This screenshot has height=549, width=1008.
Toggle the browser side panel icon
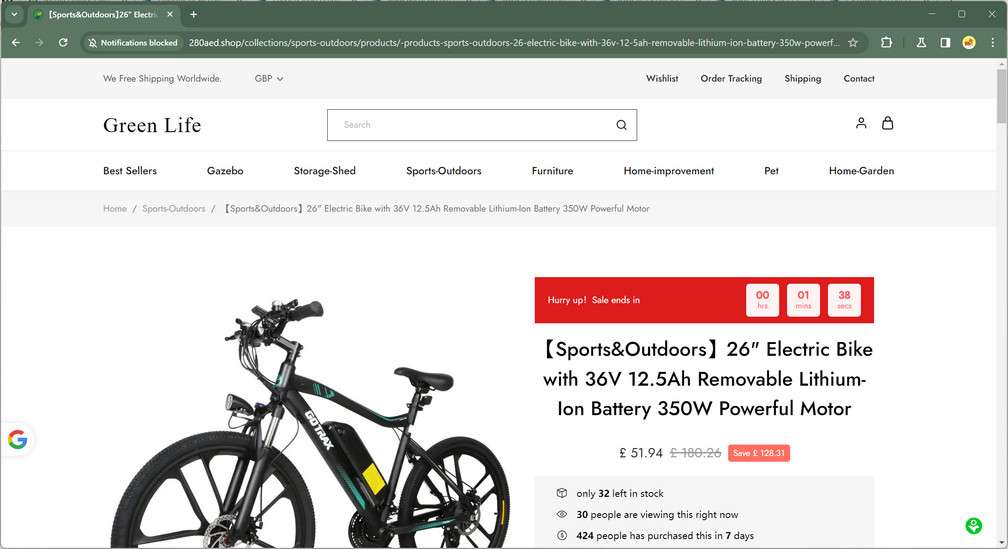pyautogui.click(x=945, y=42)
